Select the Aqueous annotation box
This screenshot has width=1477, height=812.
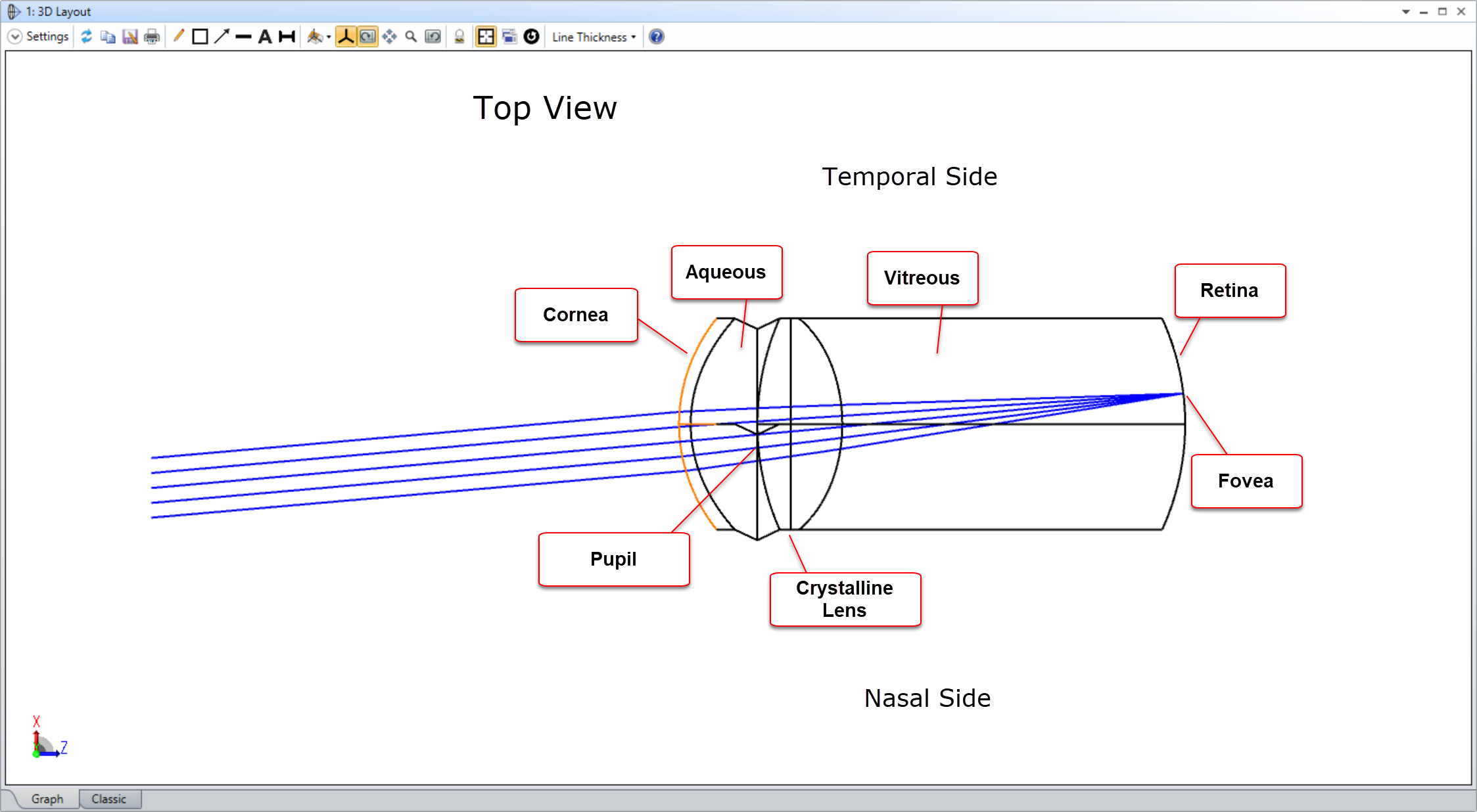pyautogui.click(x=726, y=273)
